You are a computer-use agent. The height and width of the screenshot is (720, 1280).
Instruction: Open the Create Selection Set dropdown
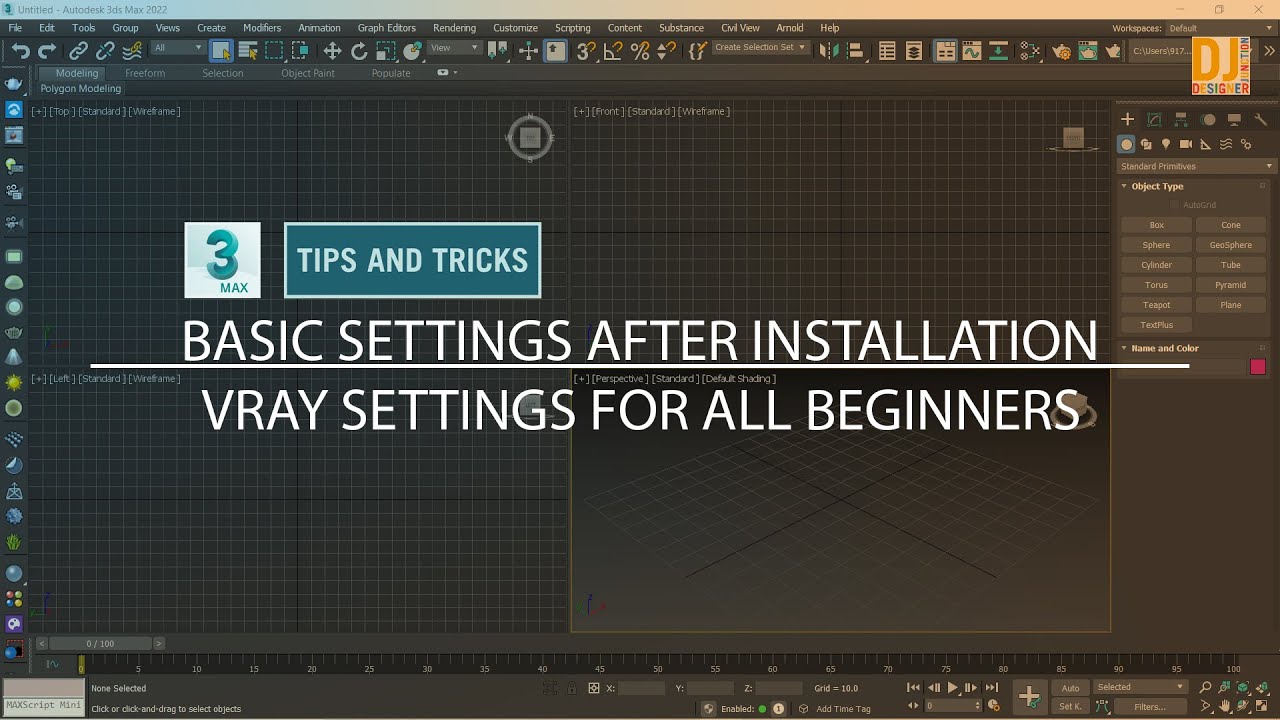[x=760, y=48]
